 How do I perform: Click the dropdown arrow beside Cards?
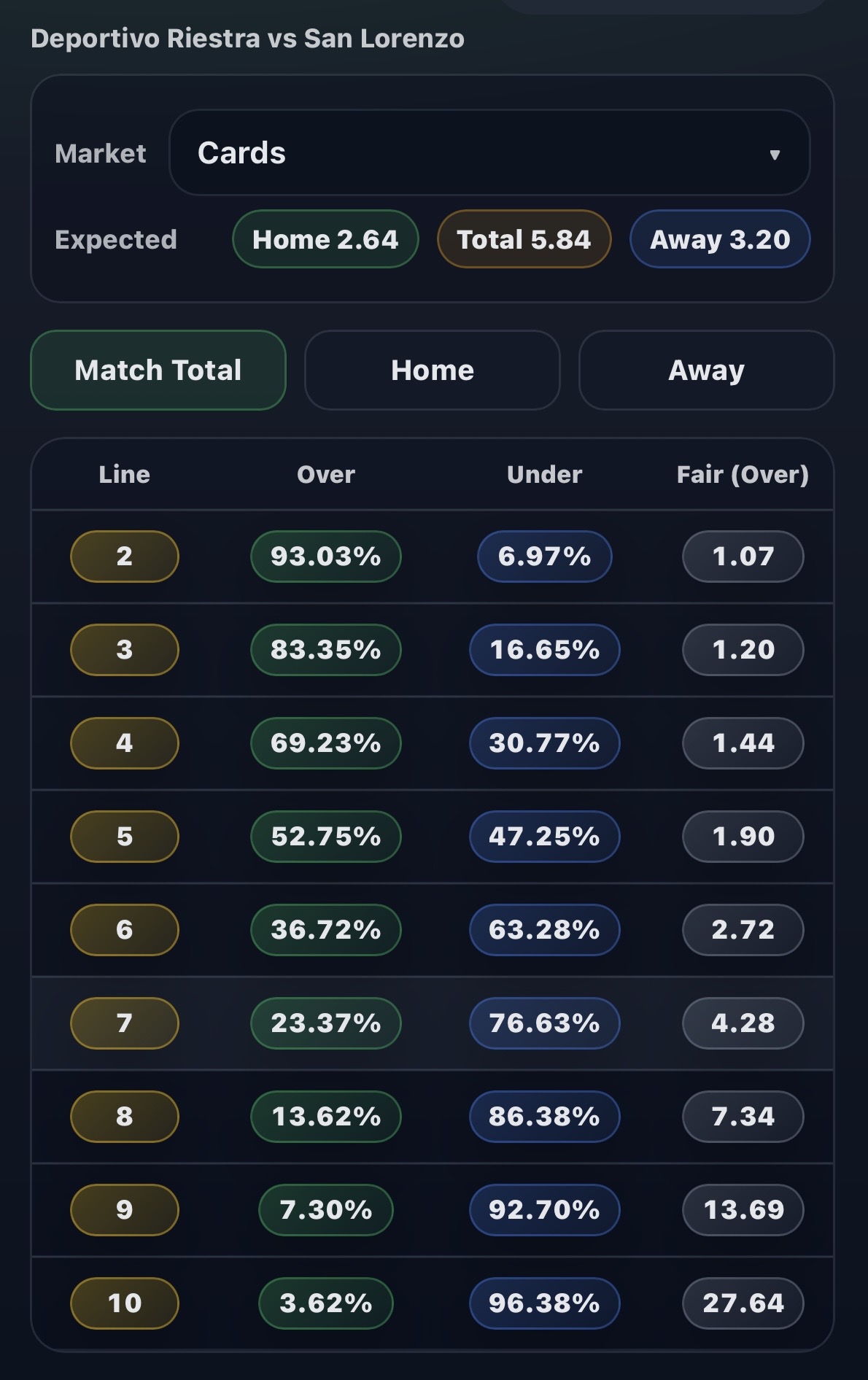click(775, 155)
